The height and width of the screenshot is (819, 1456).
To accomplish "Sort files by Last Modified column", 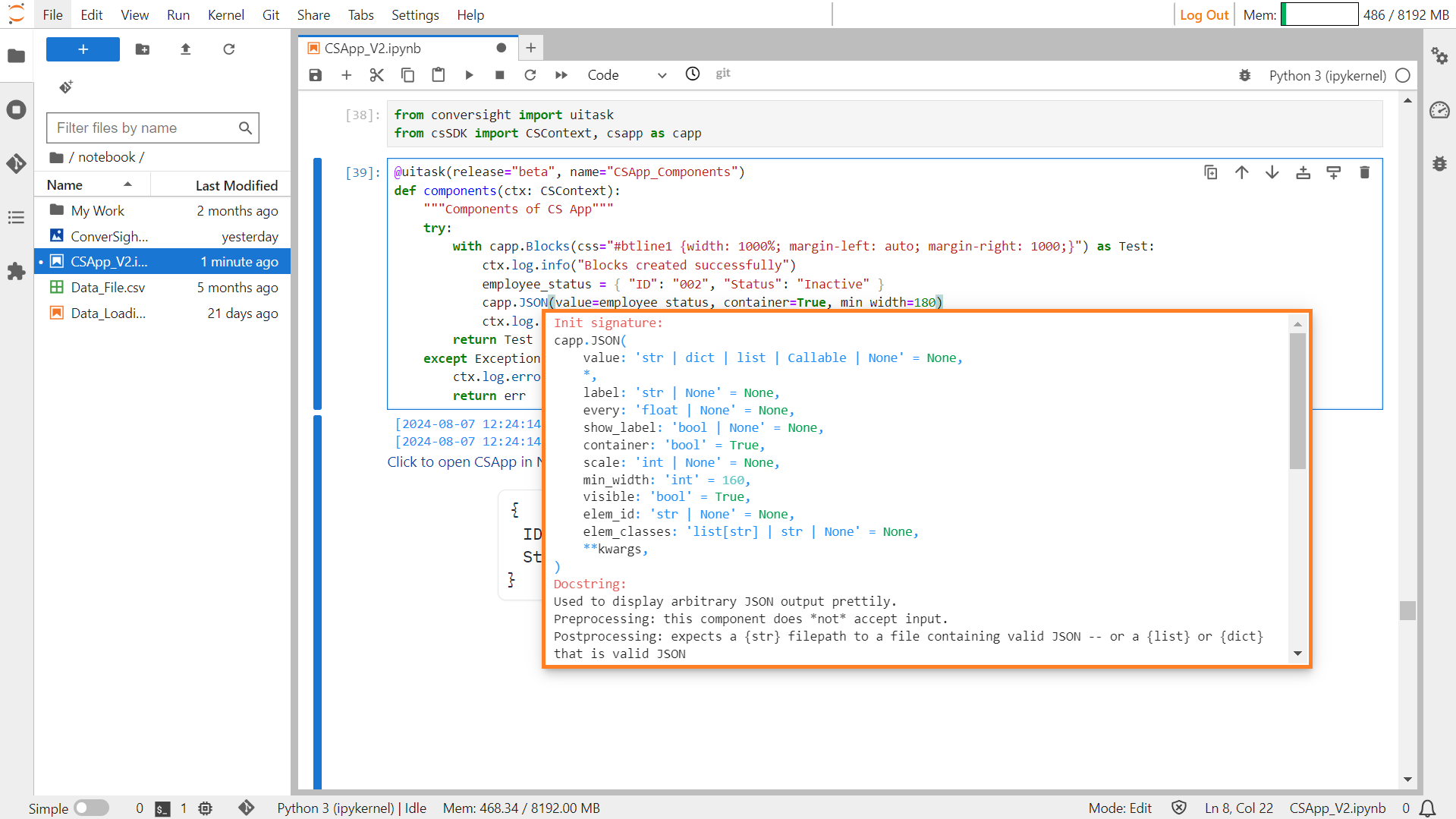I will (x=220, y=185).
